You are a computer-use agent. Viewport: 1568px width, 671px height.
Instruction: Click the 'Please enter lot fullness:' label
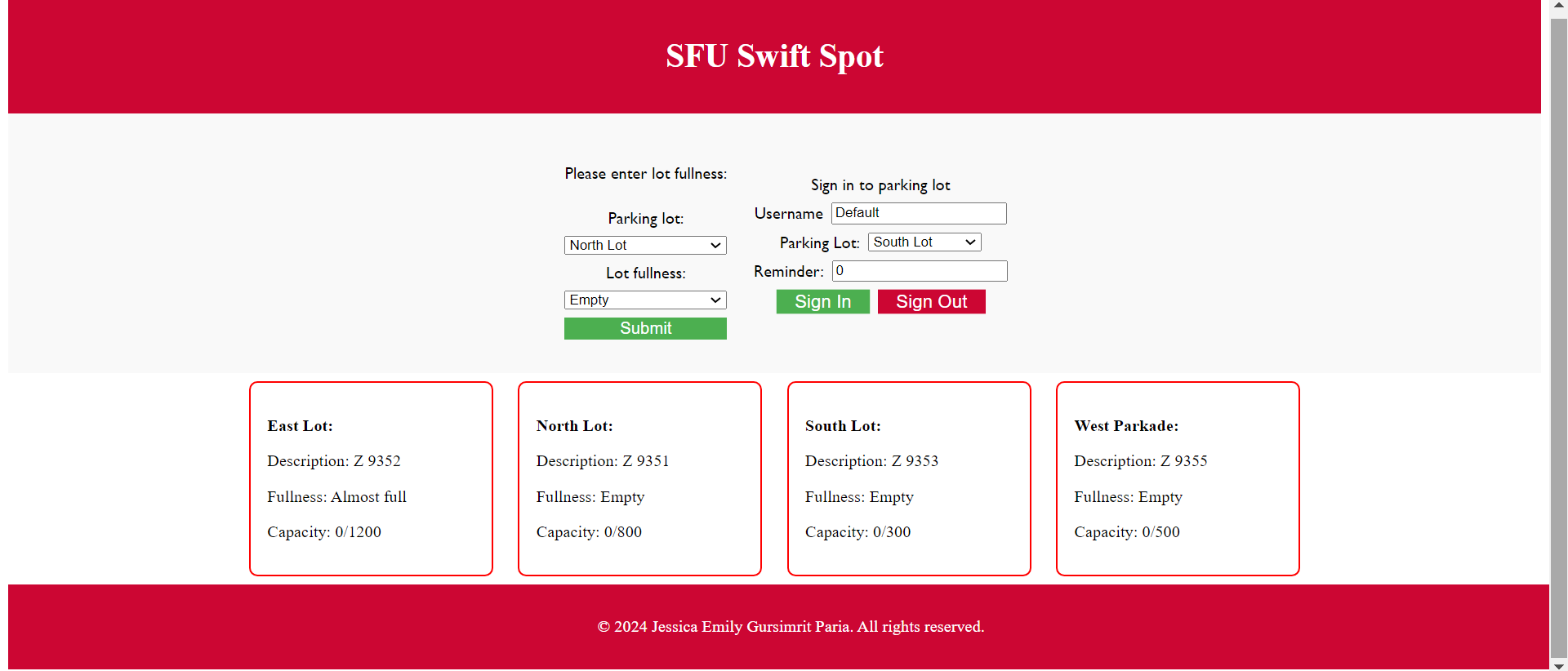point(645,174)
